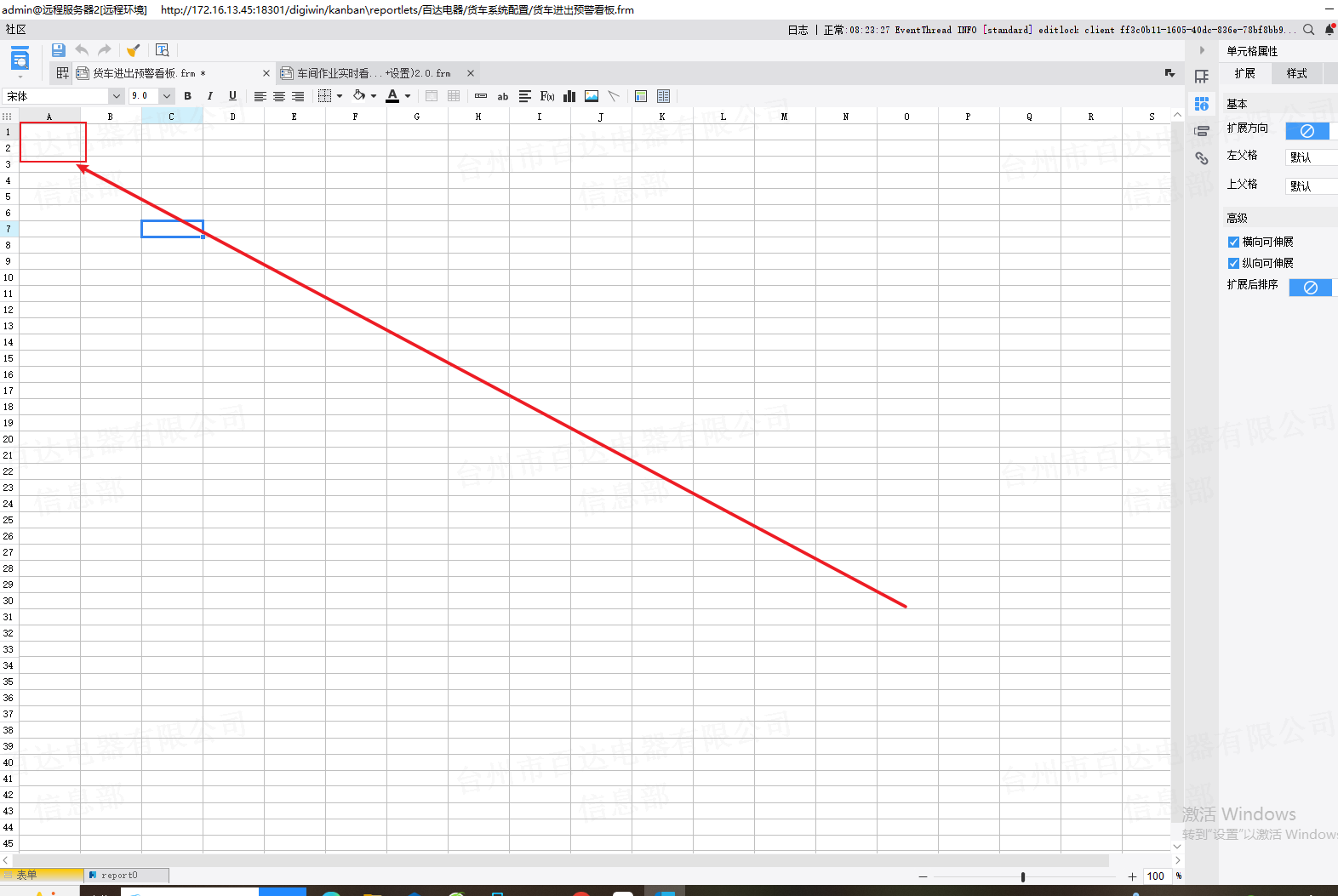This screenshot has height=896, width=1338.
Task: Select no-expand option for 扩展方向
Action: click(x=1307, y=131)
